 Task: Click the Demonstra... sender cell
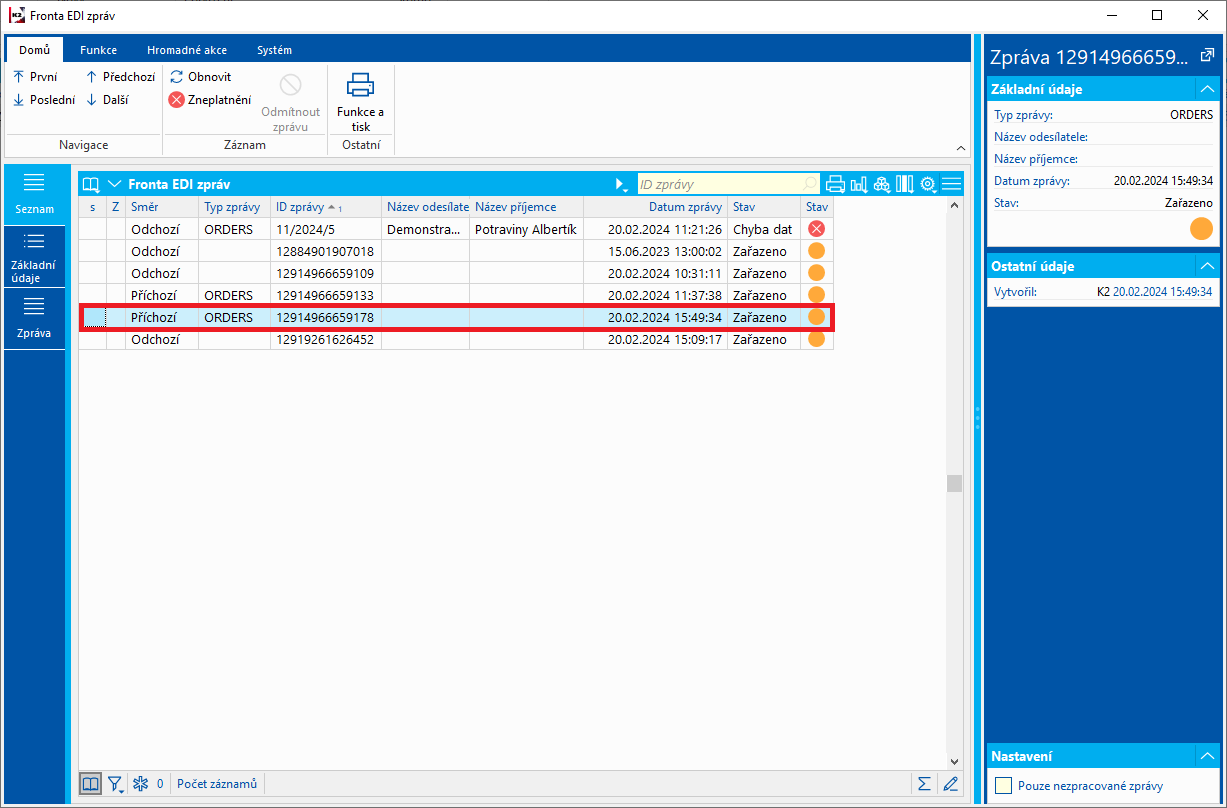click(x=426, y=229)
